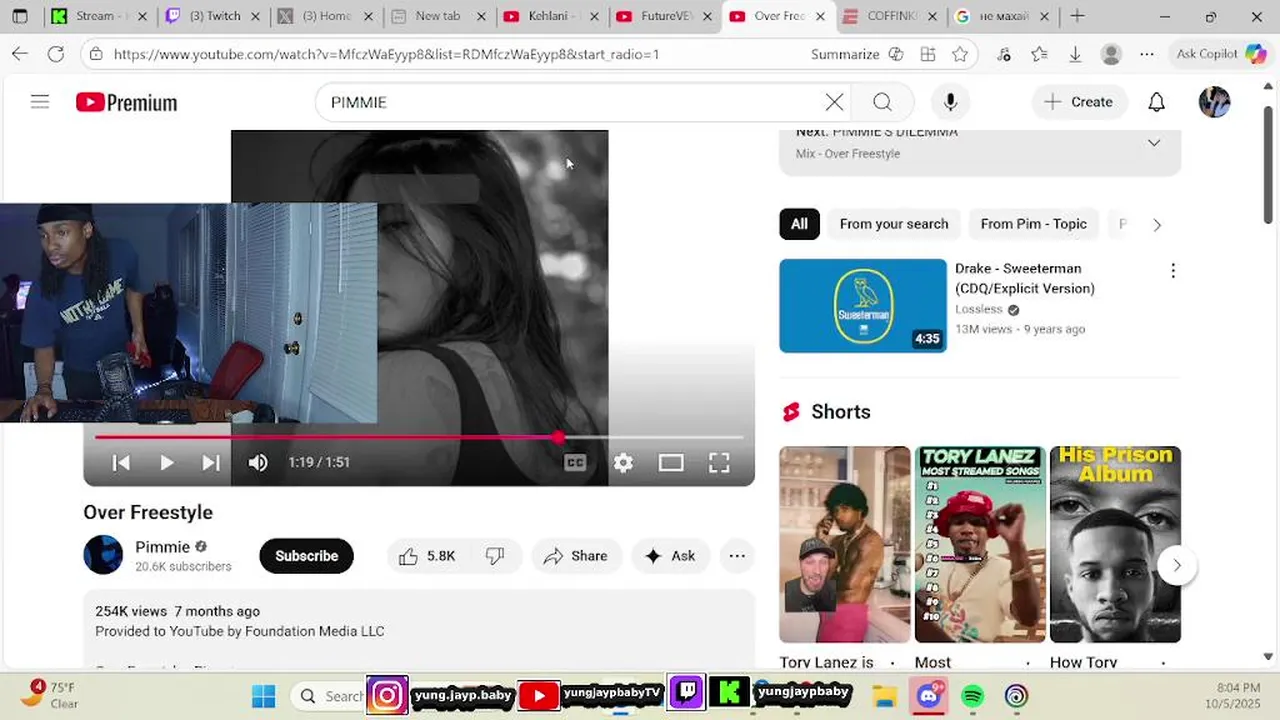This screenshot has height=720, width=1280.
Task: Mute the video with speaker icon
Action: coord(258,462)
